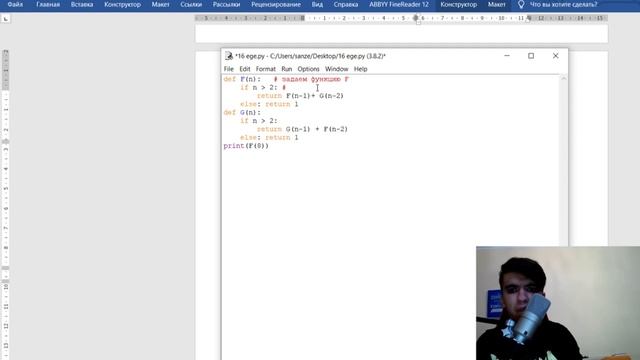Image resolution: width=640 pixels, height=360 pixels.
Task: Switch to the Главная ribbon tab
Action: [x=48, y=4]
